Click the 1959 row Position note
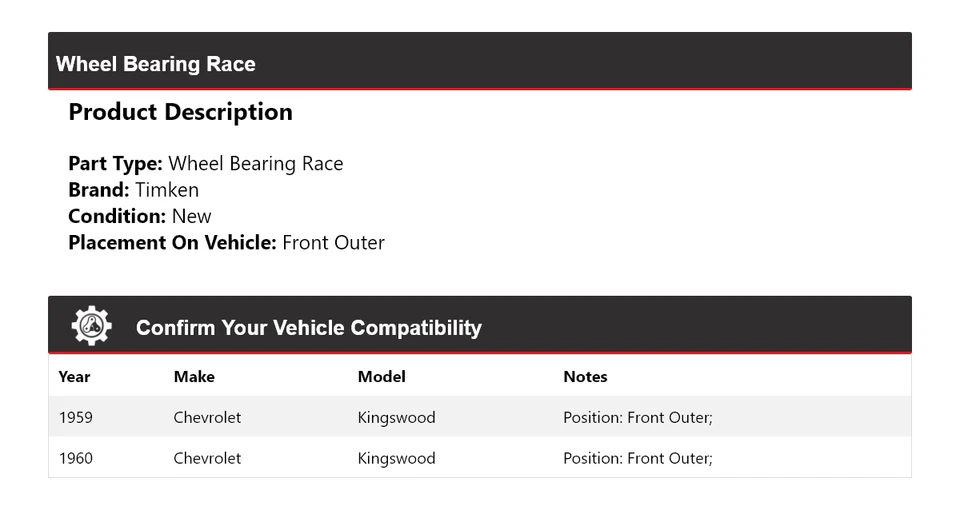This screenshot has width=960, height=510. (x=637, y=417)
